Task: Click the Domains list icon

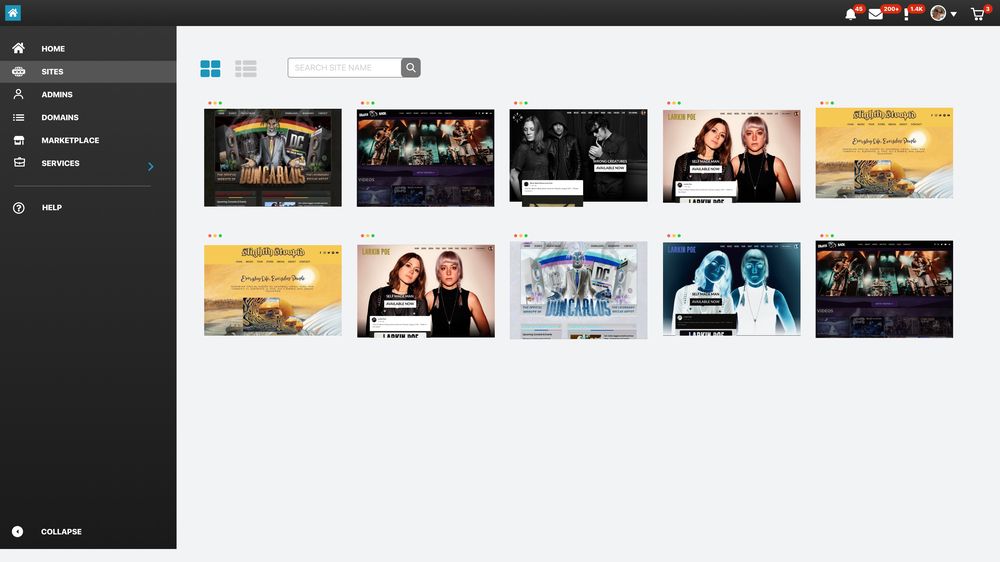Action: tap(18, 117)
